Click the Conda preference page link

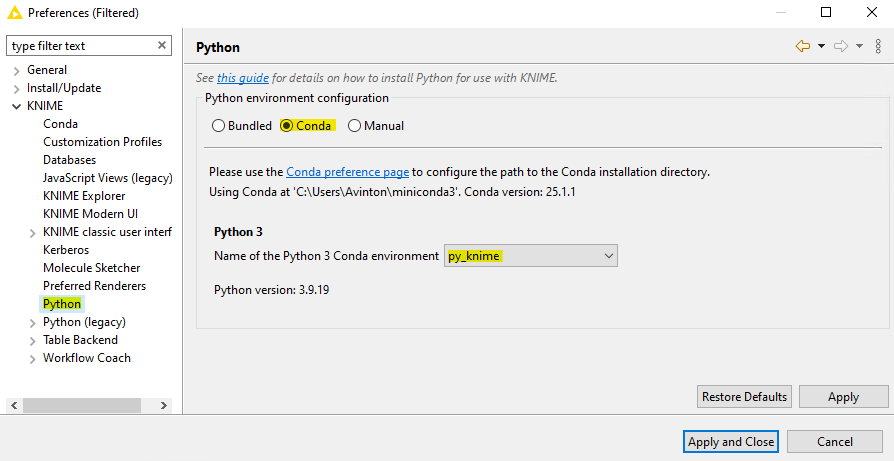pyautogui.click(x=347, y=172)
